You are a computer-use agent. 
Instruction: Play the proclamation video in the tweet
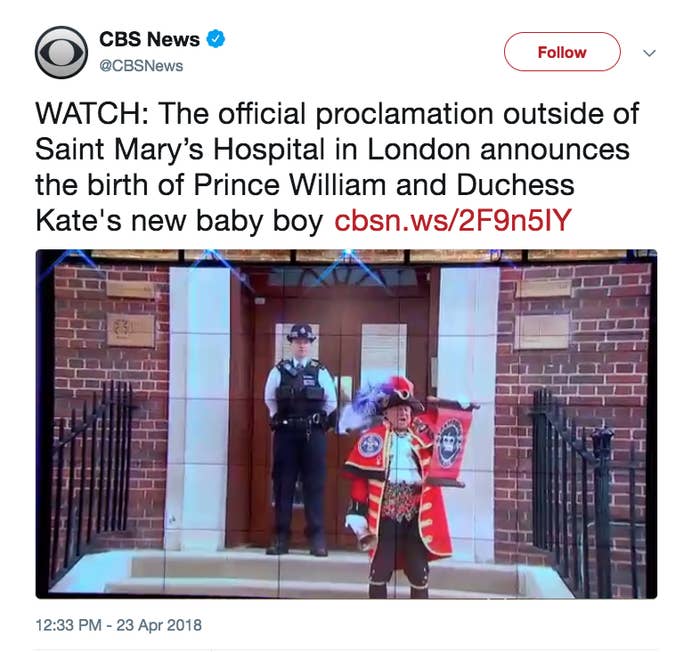346,424
